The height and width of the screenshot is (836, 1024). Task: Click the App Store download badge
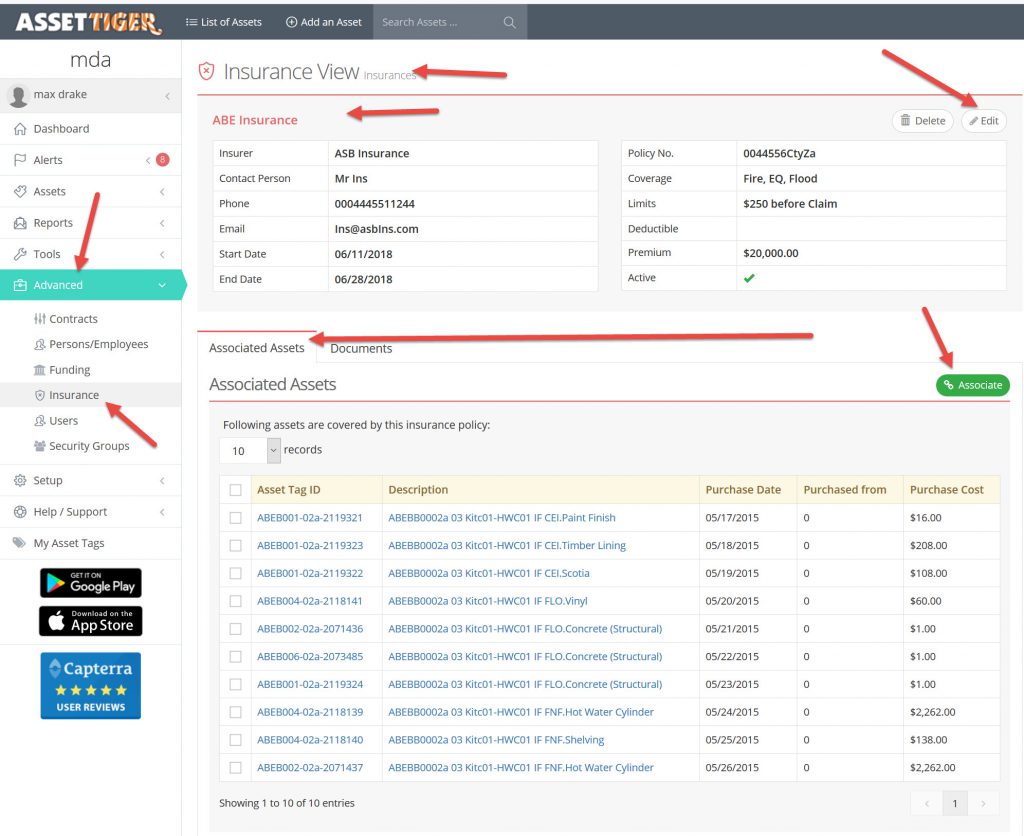click(90, 621)
